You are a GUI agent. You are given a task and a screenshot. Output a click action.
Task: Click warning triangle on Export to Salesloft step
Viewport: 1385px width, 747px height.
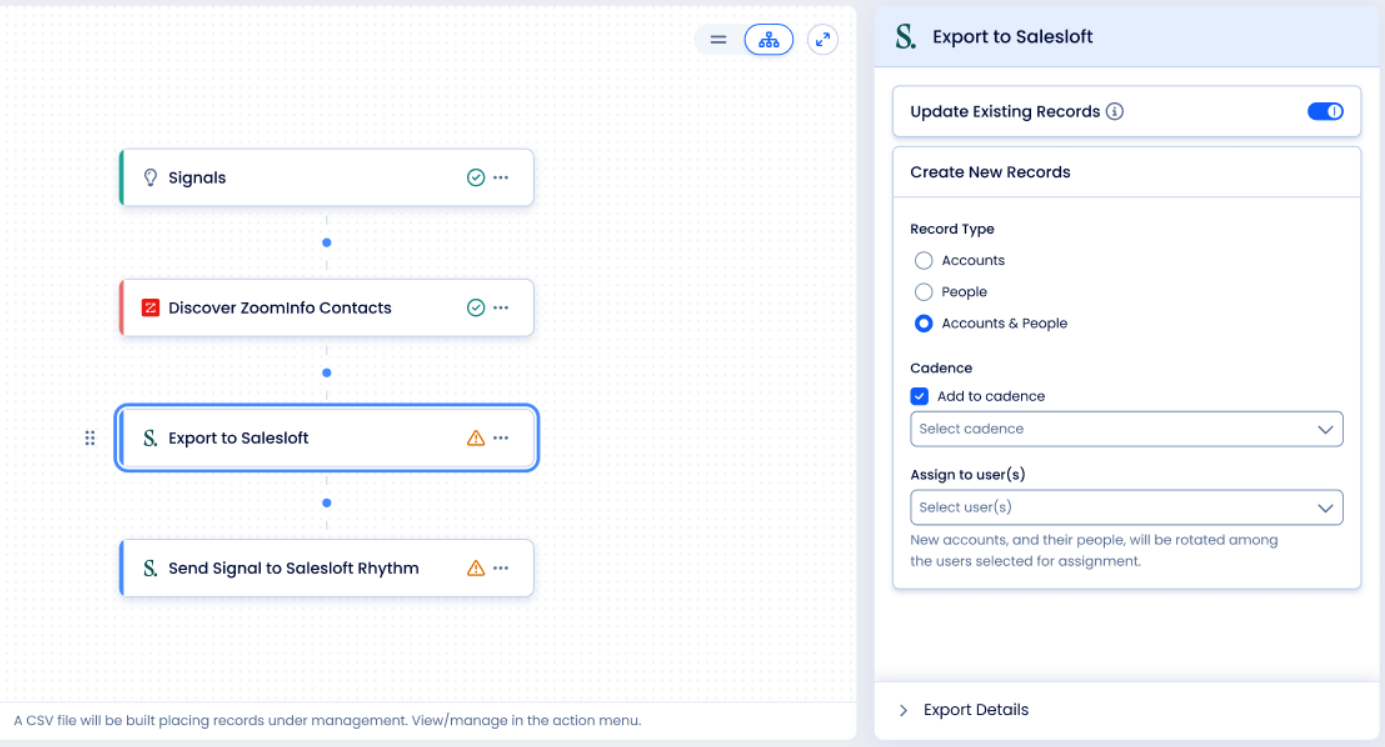pyautogui.click(x=476, y=438)
